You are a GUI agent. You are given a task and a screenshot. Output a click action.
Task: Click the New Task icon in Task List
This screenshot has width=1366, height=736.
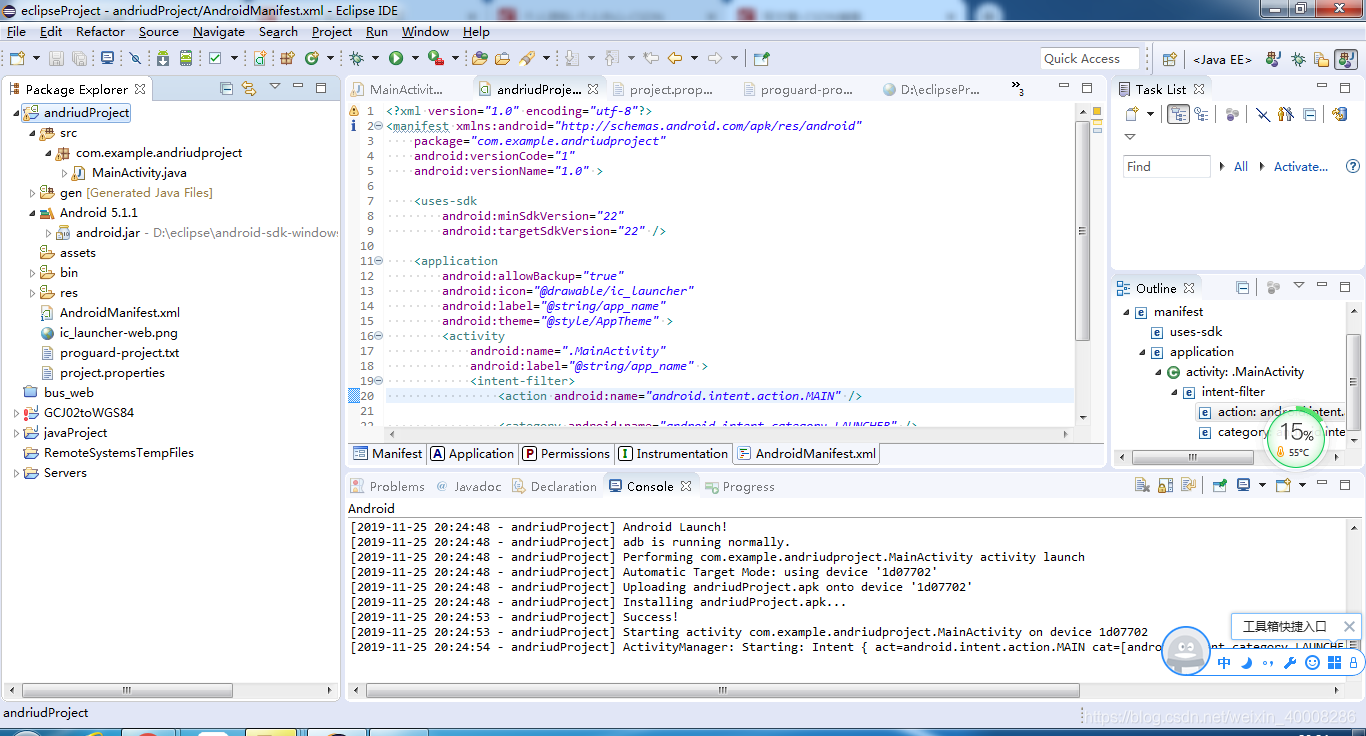[x=1132, y=114]
